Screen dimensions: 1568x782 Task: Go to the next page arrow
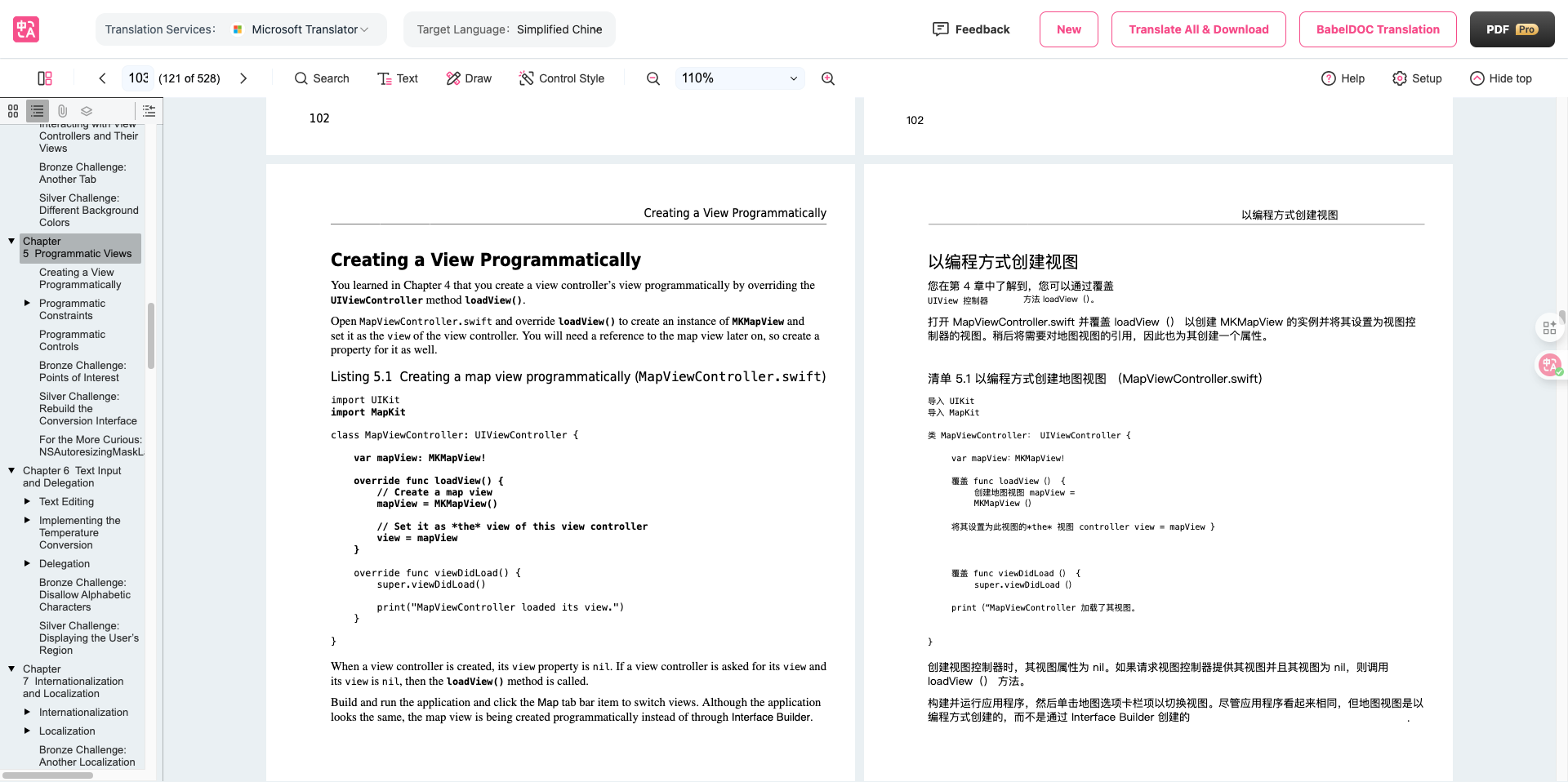tap(243, 78)
